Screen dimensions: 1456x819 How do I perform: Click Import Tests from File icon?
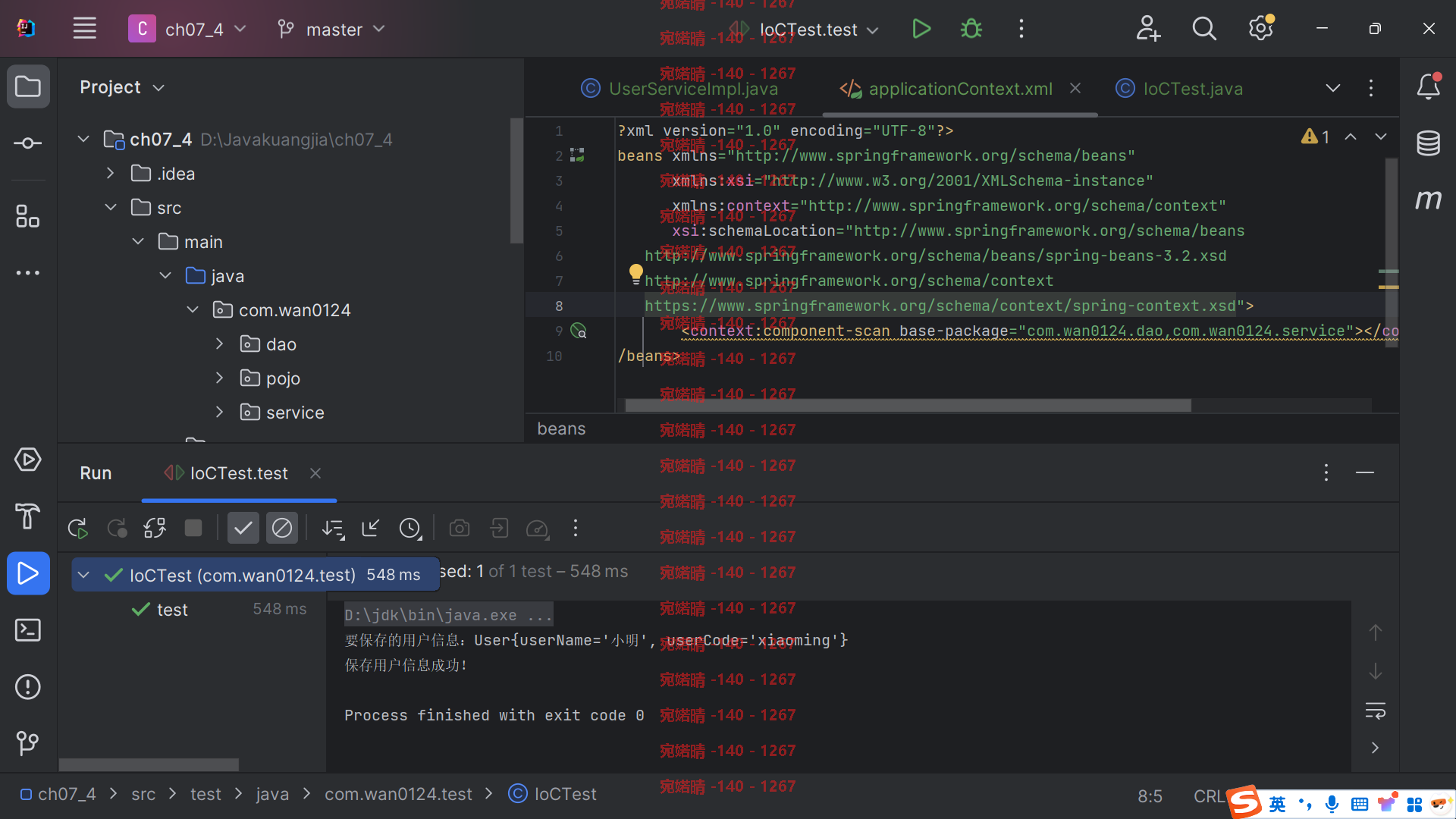371,528
